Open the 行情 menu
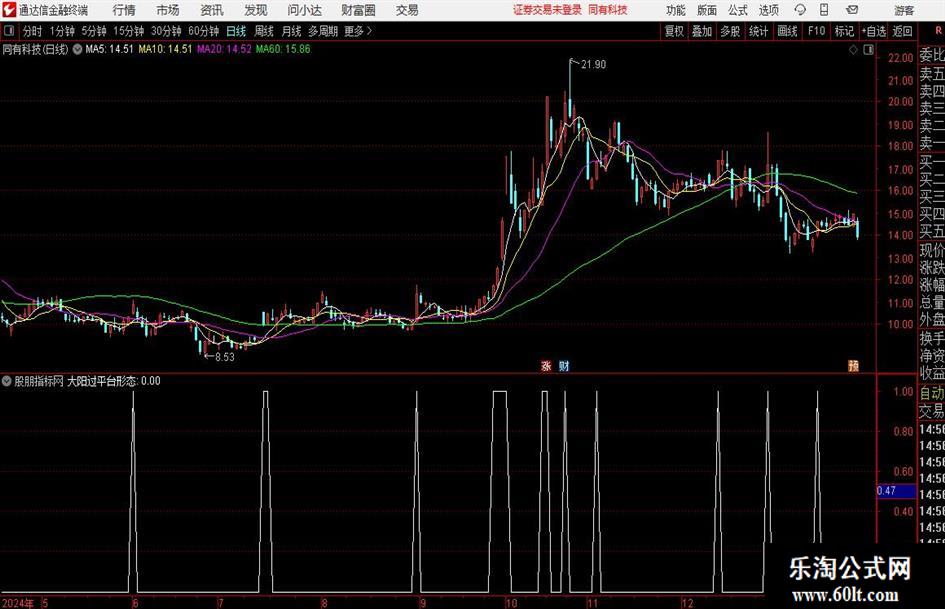Viewport: 945px width, 609px height. 124,10
